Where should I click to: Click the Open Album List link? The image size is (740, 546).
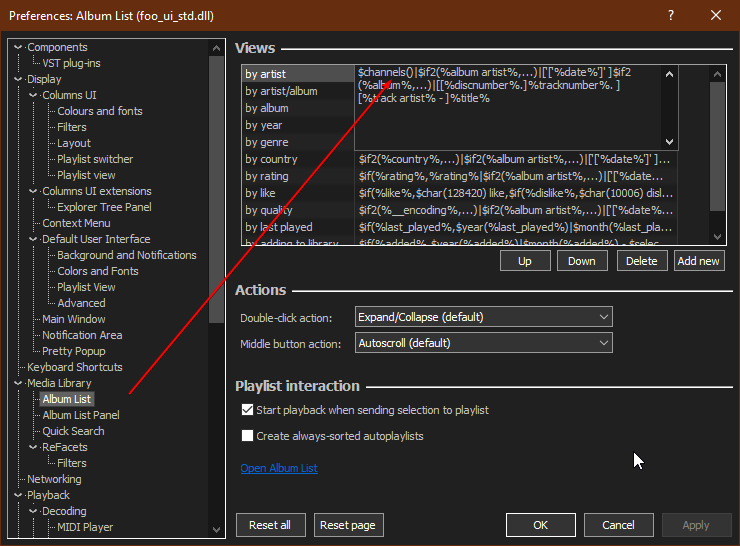pos(278,468)
